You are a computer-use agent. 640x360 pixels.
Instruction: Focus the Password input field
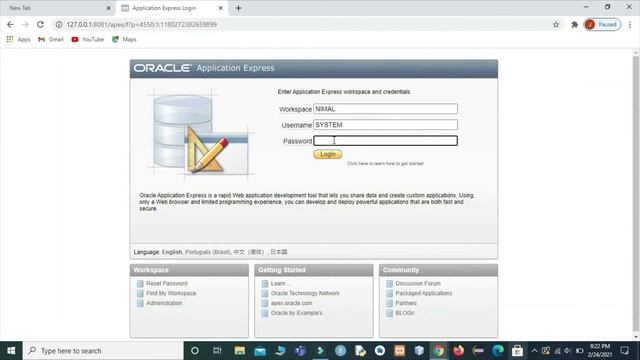point(385,141)
